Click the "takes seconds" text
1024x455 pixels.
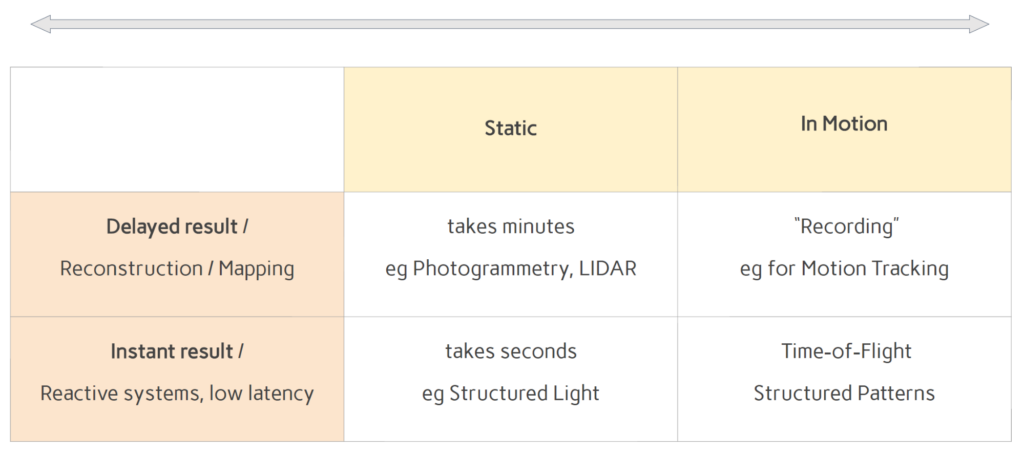click(x=511, y=351)
